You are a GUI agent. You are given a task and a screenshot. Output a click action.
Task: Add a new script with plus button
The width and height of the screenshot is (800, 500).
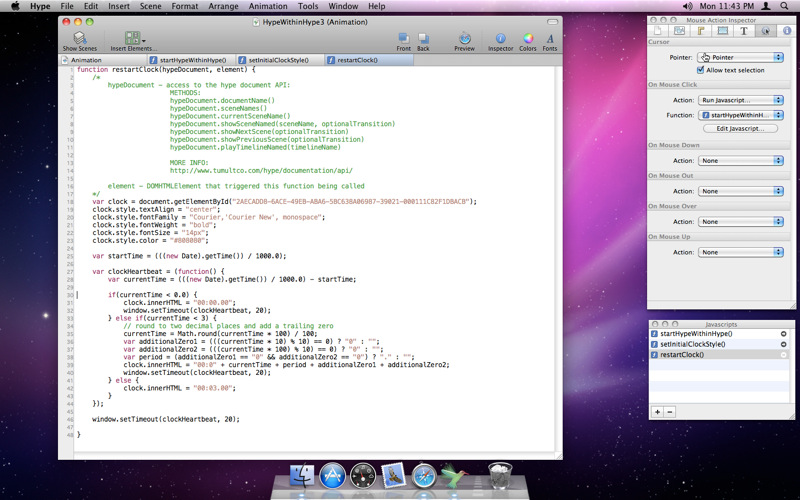coord(657,412)
